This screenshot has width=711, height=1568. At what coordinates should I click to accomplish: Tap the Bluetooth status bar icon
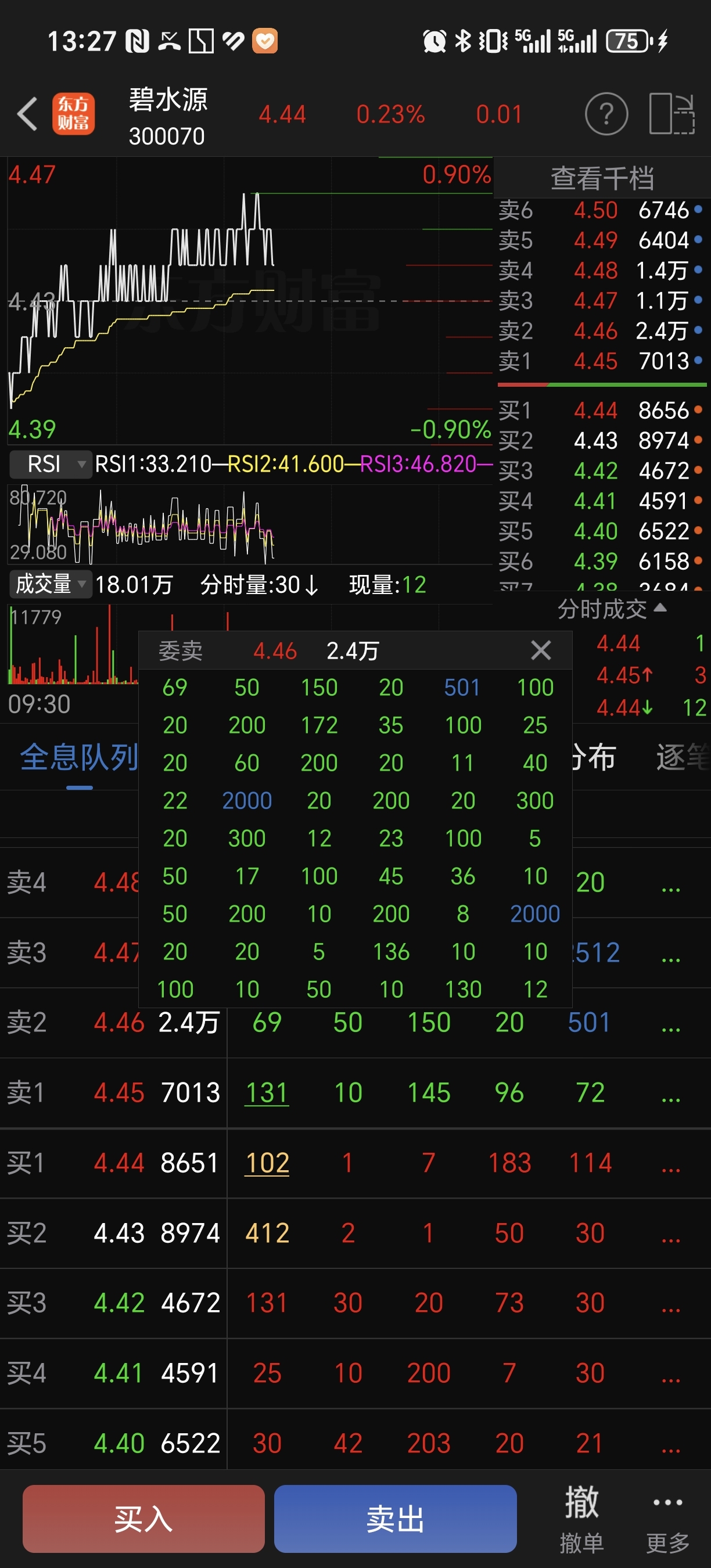pyautogui.click(x=463, y=41)
